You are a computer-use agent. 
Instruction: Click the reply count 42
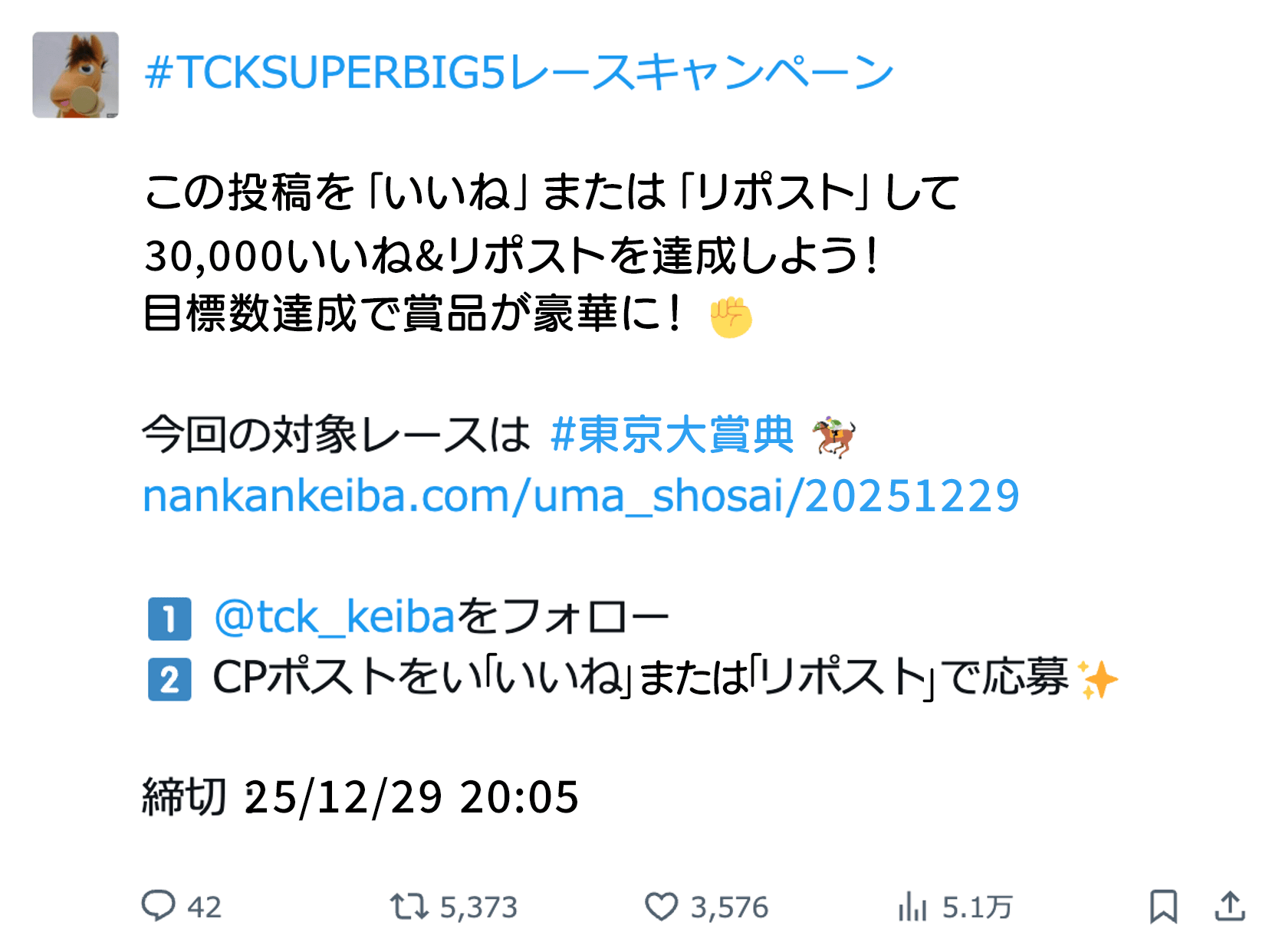click(x=204, y=908)
